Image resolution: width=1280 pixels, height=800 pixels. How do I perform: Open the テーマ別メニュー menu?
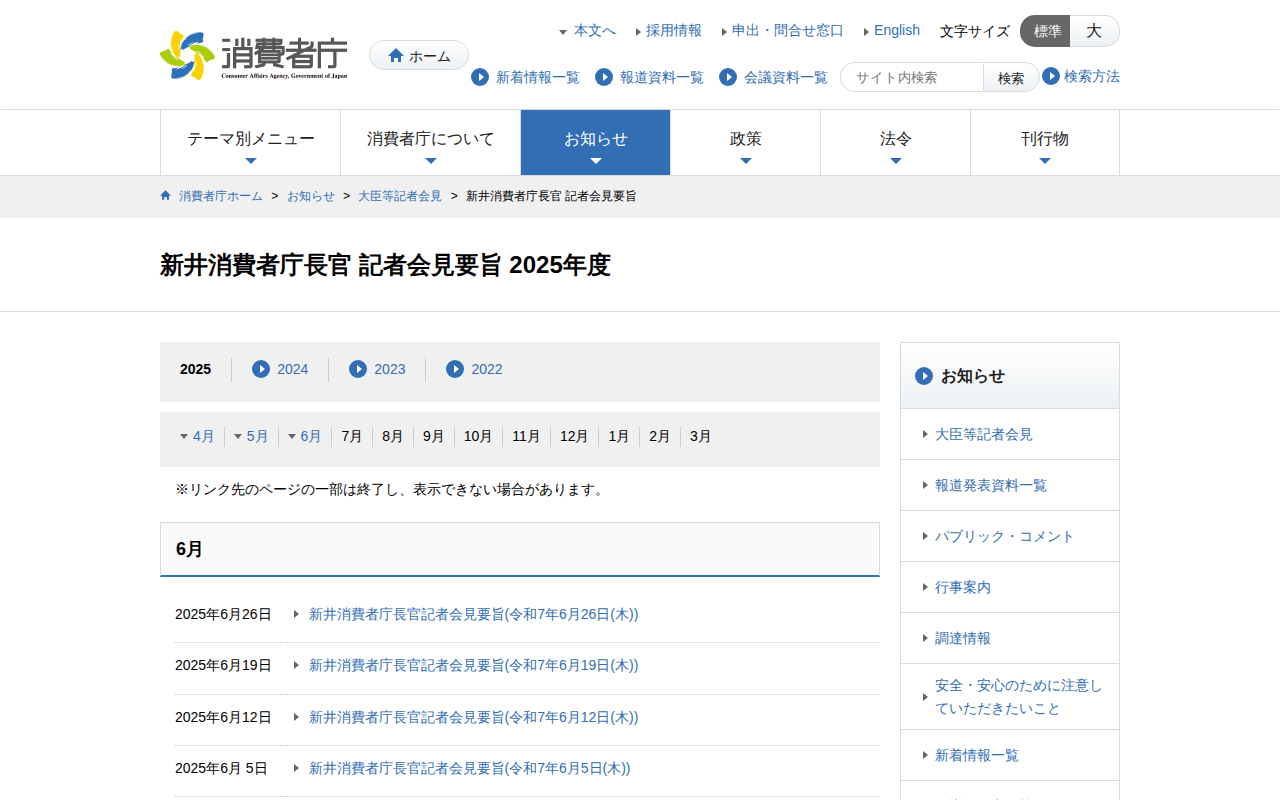pyautogui.click(x=250, y=141)
